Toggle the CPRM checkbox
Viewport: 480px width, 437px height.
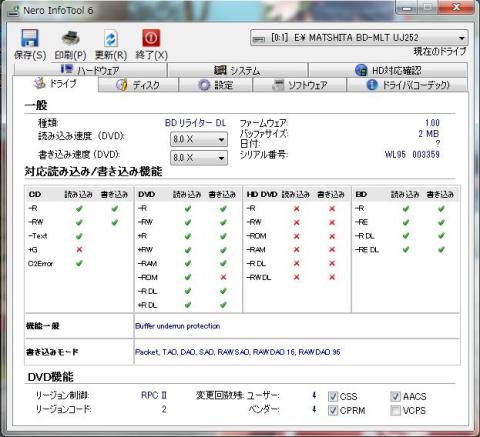pos(333,410)
